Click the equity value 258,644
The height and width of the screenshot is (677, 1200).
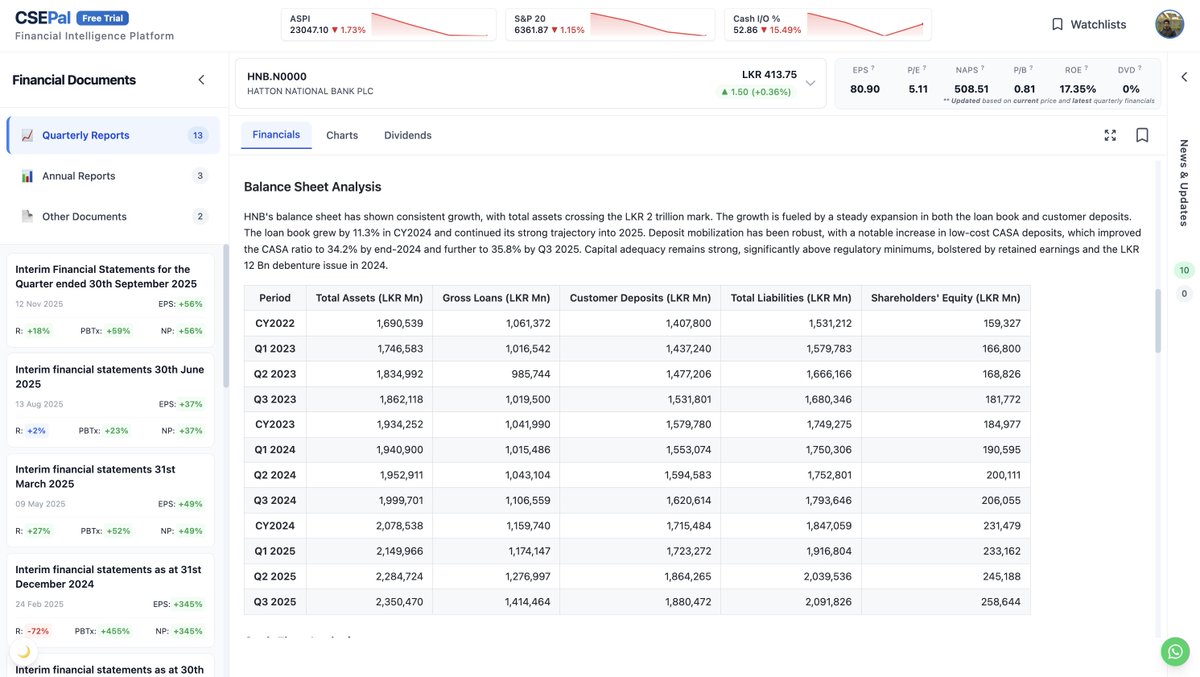1001,602
